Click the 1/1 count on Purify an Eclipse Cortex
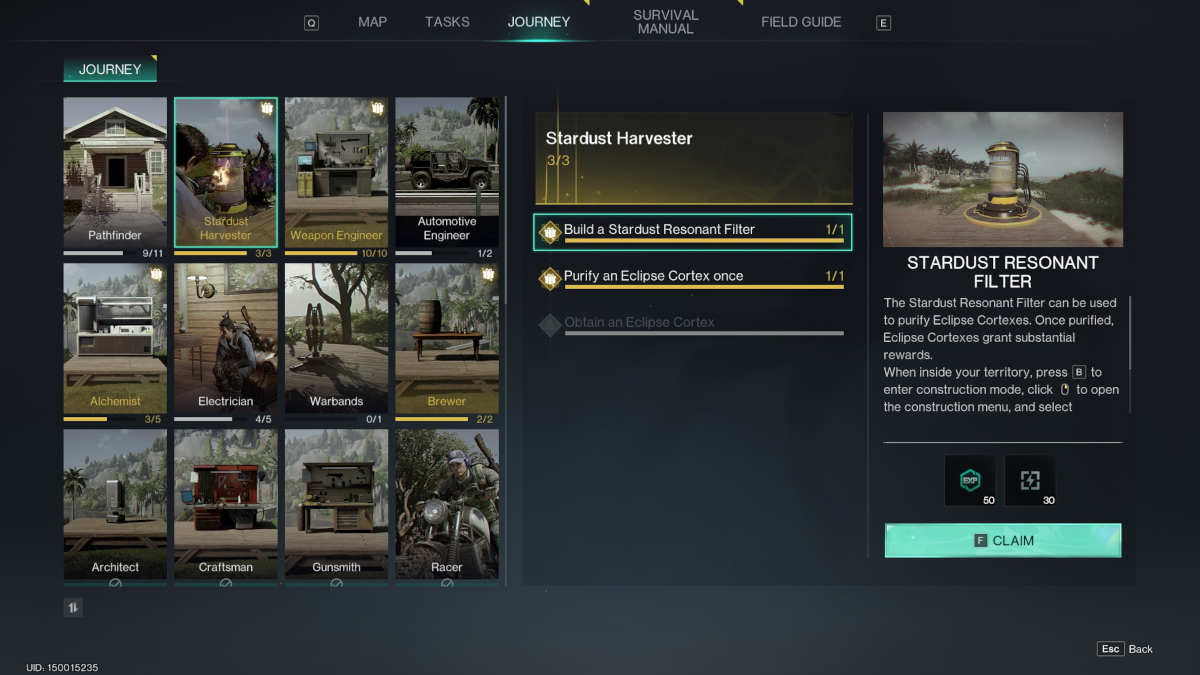Viewport: 1200px width, 675px height. tap(835, 276)
